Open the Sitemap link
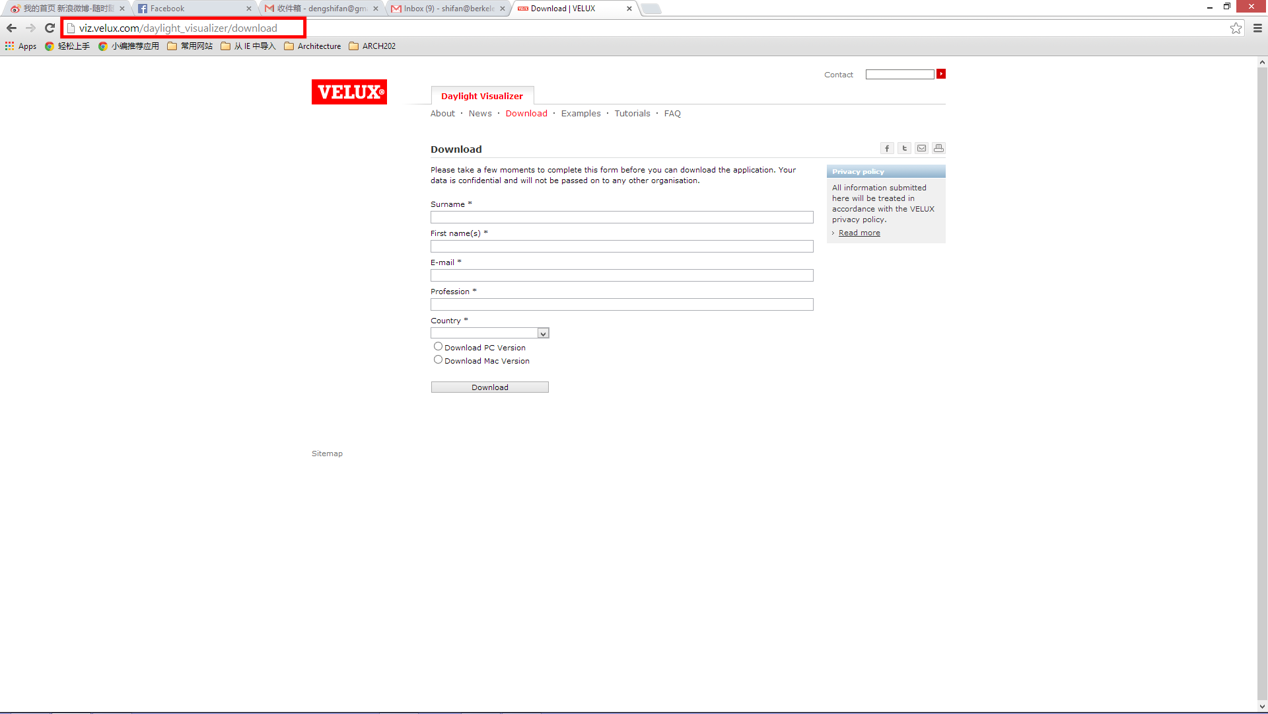The image size is (1268, 714). [x=327, y=454]
